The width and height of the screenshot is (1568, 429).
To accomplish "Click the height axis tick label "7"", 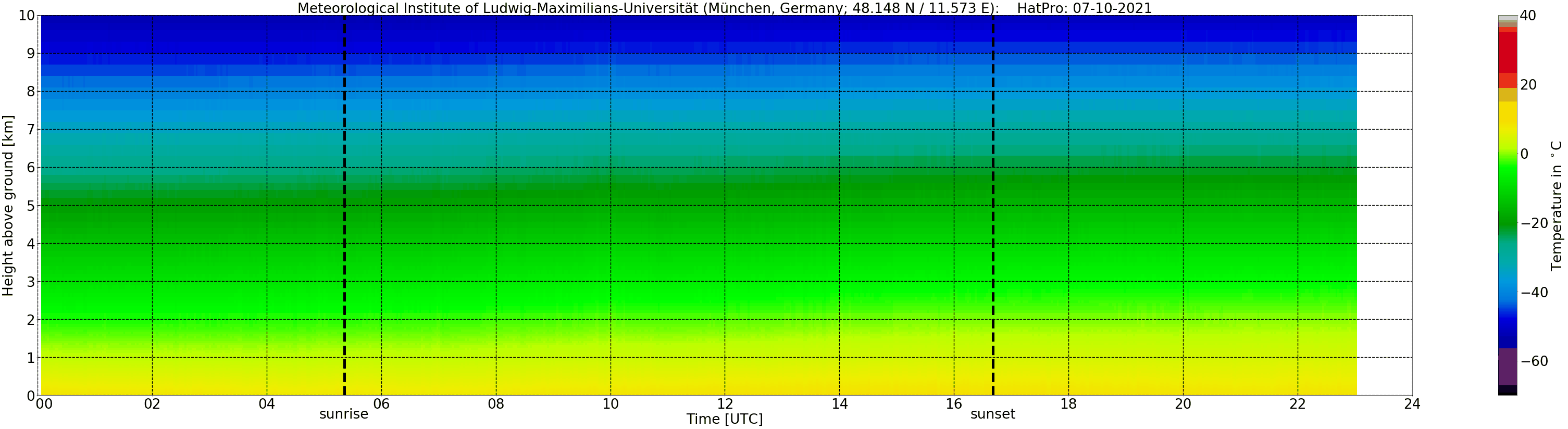I will tap(30, 130).
